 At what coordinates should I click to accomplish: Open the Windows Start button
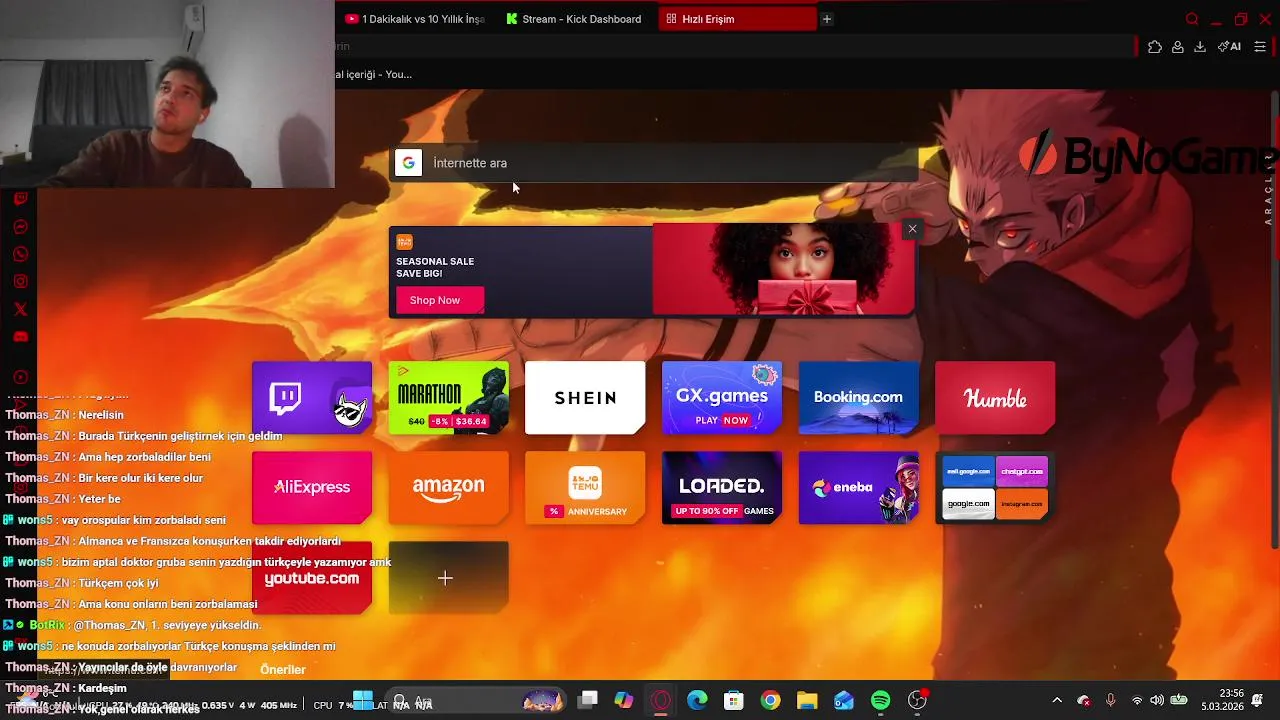(x=363, y=700)
